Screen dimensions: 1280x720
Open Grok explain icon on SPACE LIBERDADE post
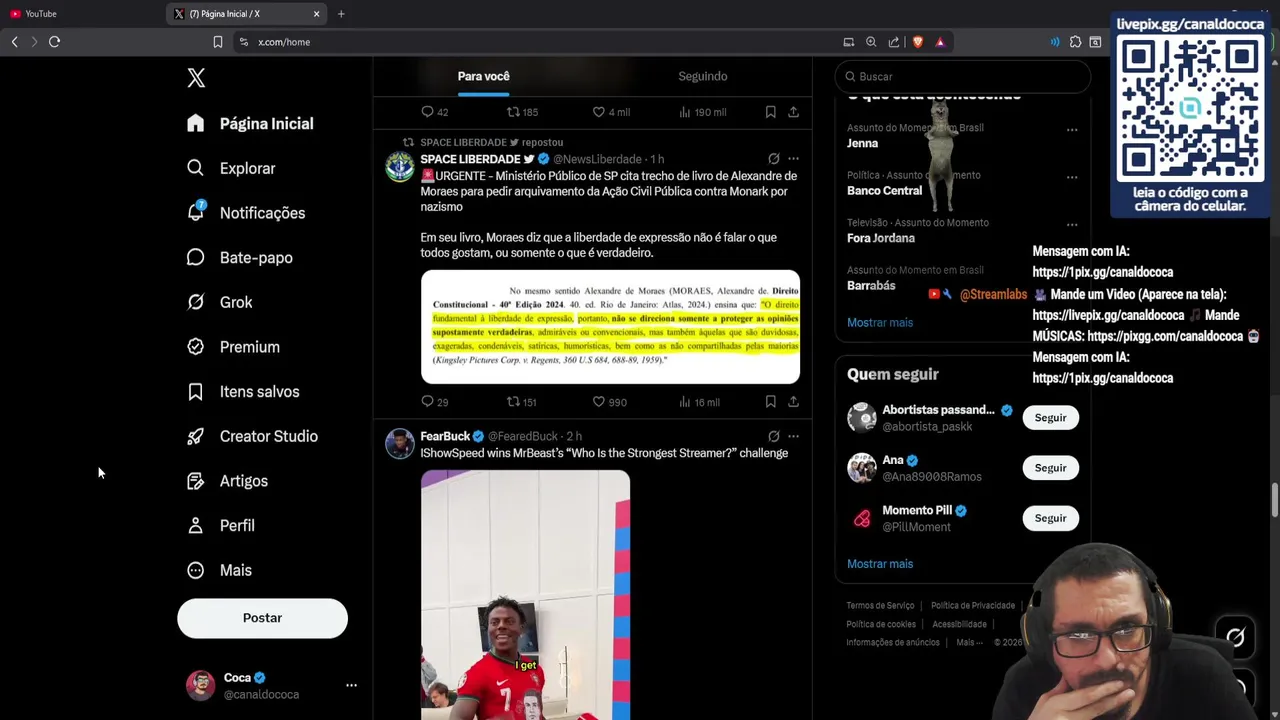pos(773,159)
